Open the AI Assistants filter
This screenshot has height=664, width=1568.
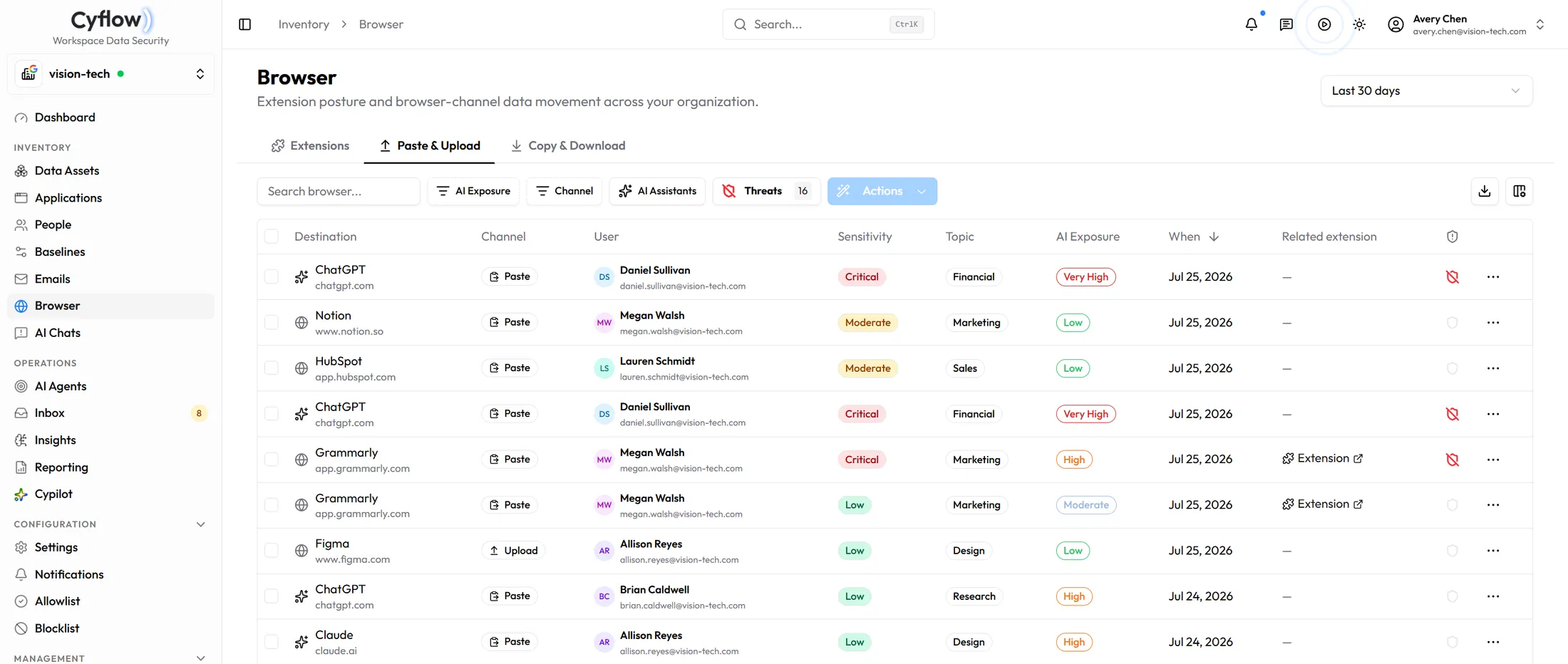[657, 191]
